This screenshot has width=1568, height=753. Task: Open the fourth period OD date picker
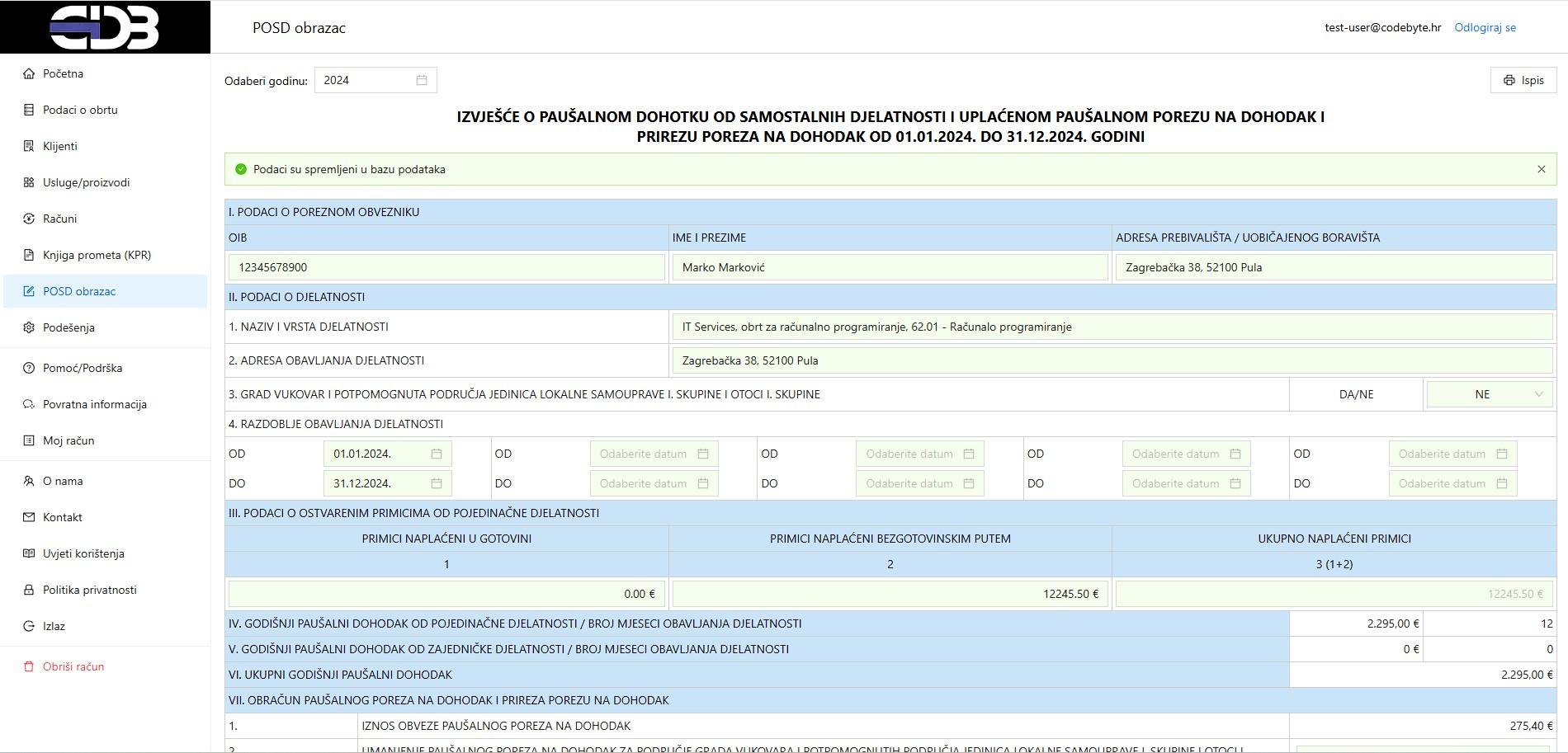click(1187, 454)
